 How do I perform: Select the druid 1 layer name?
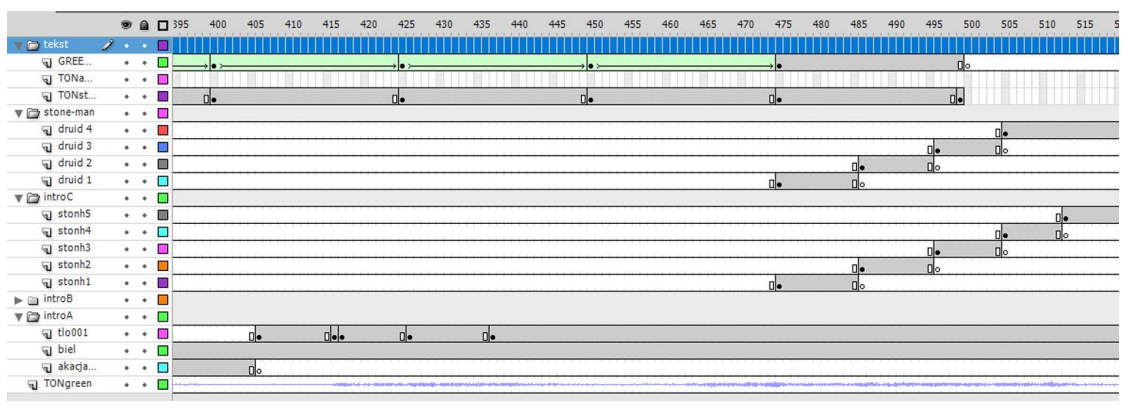(x=74, y=180)
